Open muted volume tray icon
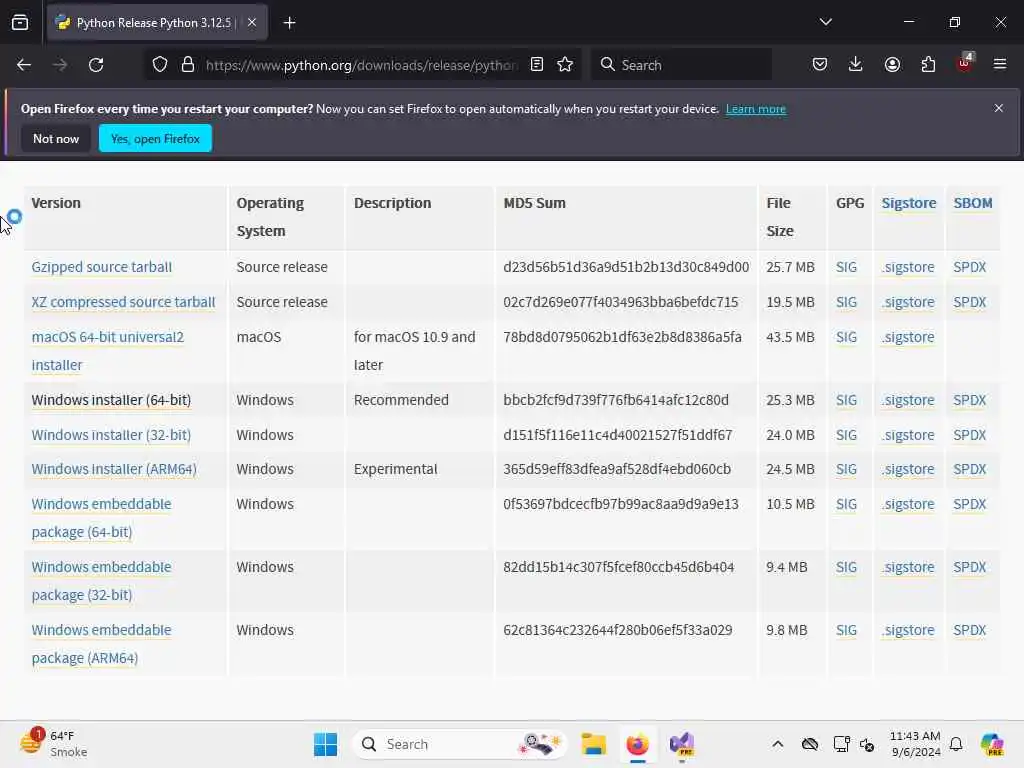1024x768 pixels. point(867,744)
